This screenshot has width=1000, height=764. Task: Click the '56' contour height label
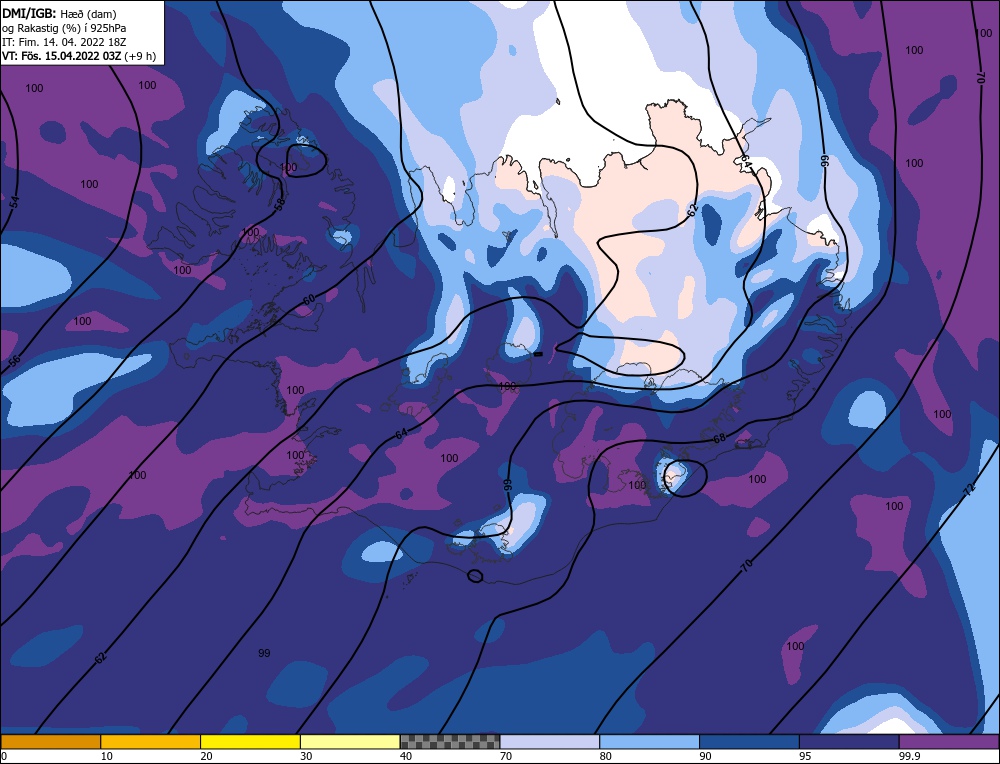[15, 361]
